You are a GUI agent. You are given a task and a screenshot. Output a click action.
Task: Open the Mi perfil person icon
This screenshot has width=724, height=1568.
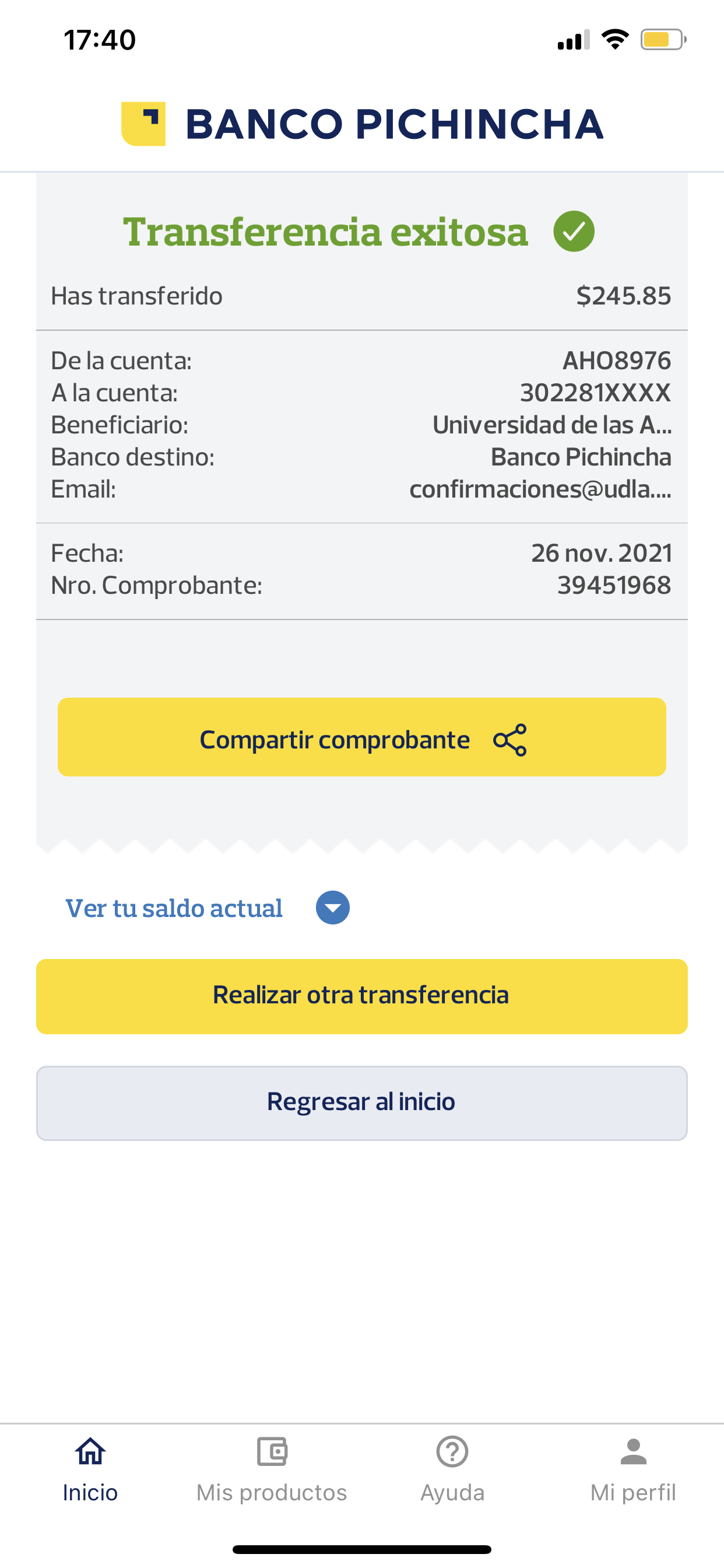[x=633, y=1452]
